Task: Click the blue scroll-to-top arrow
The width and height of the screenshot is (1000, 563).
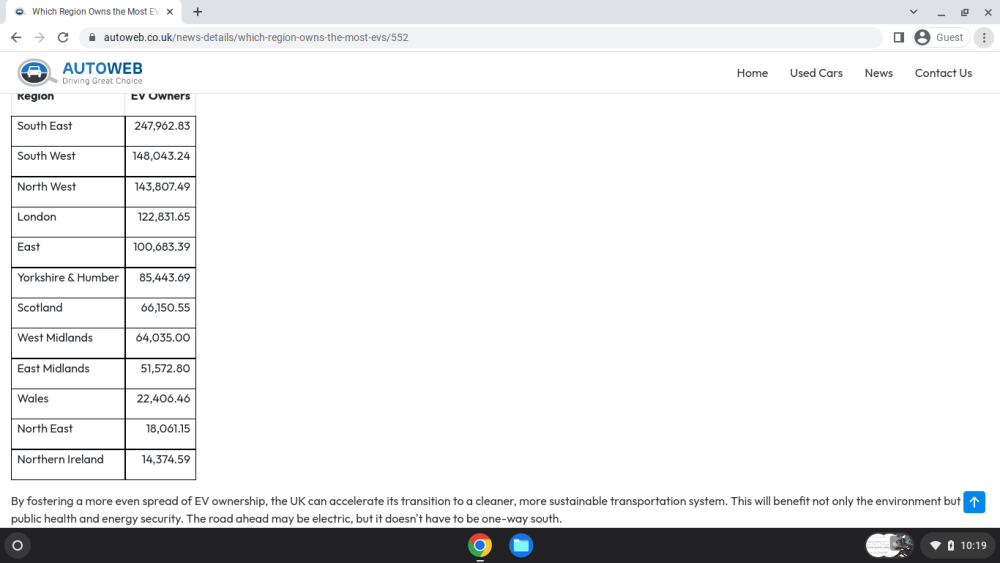Action: pos(974,502)
